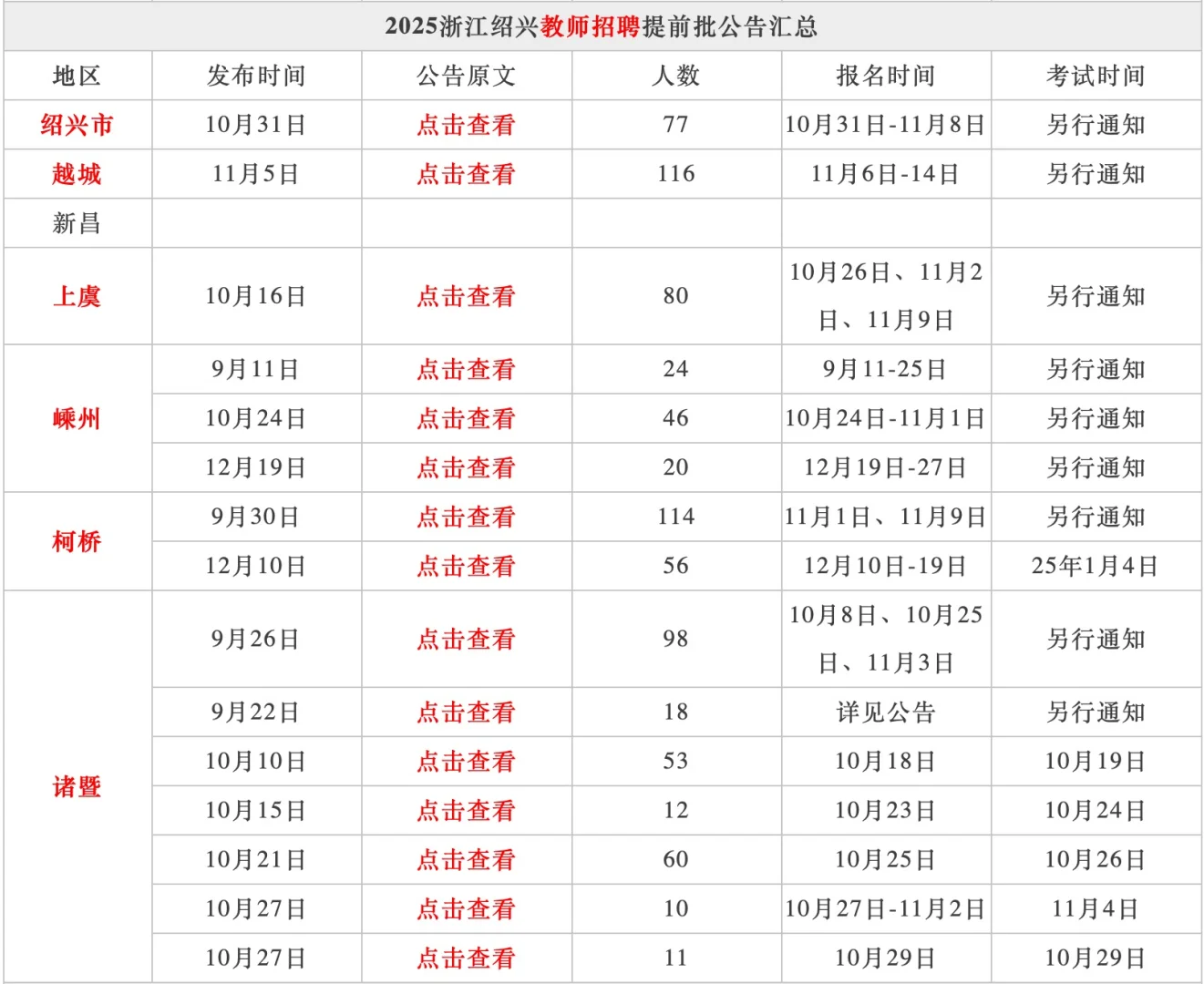Viewport: 1204px width, 984px height.
Task: Open 点击查看 link in row with 11 people
Action: [466, 958]
